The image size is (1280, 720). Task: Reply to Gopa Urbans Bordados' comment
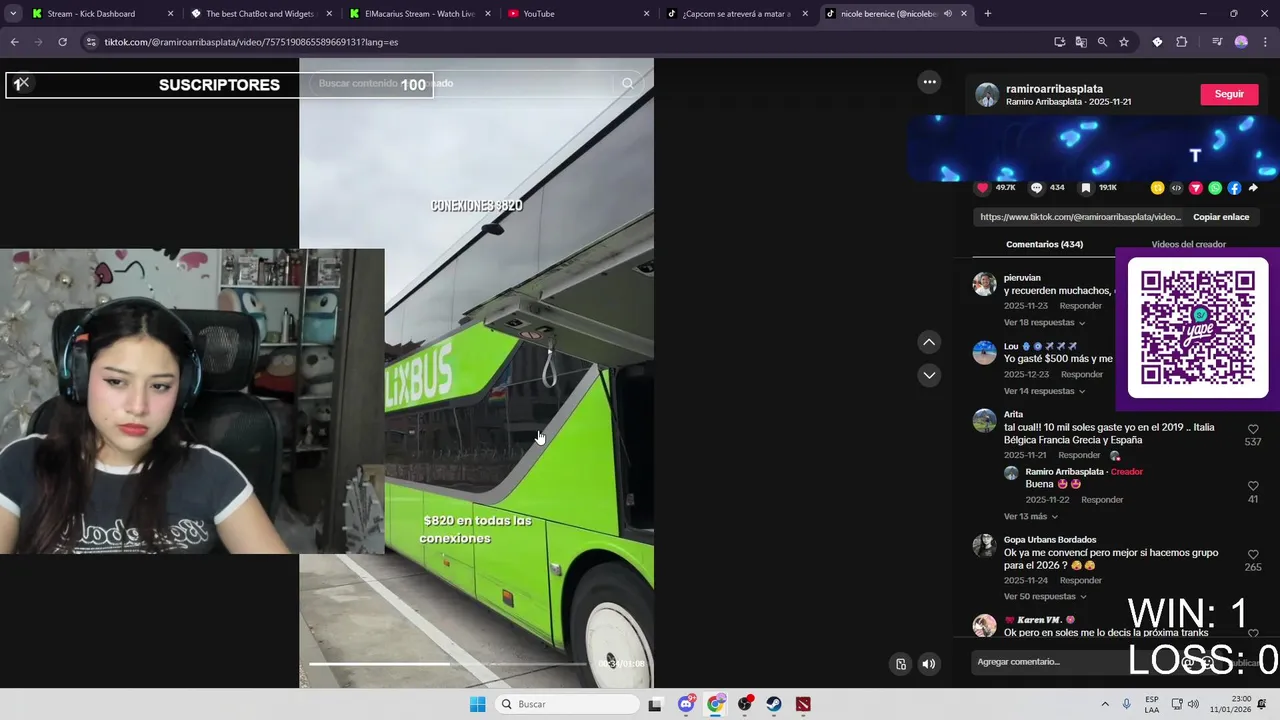1080,580
